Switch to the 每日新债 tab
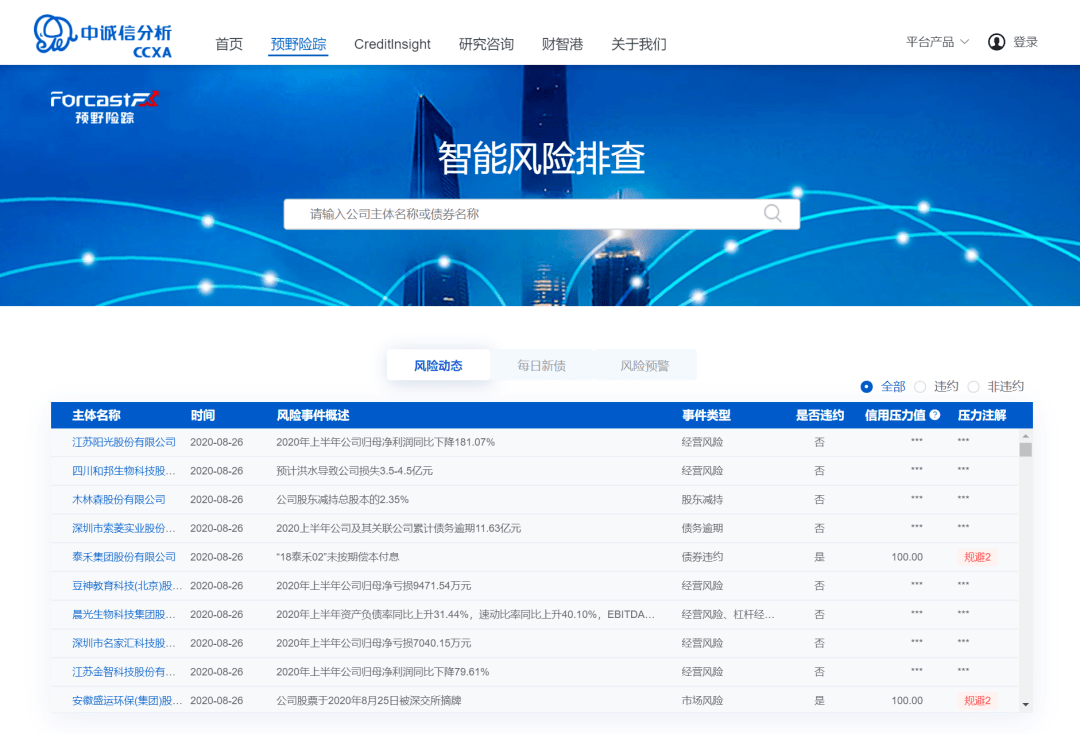 [x=541, y=365]
